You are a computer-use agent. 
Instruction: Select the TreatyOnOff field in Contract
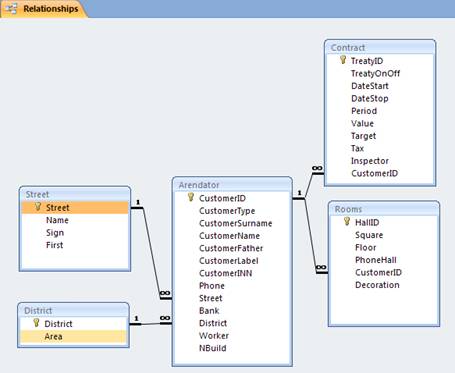(375, 73)
